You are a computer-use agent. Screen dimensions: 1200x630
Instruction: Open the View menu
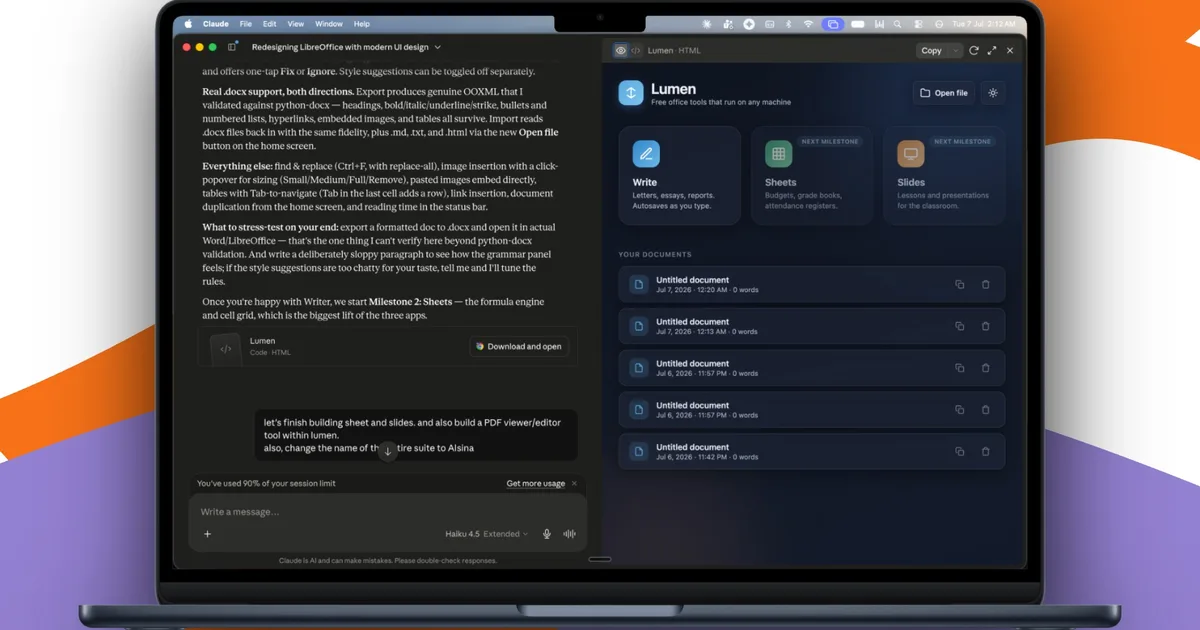click(296, 23)
